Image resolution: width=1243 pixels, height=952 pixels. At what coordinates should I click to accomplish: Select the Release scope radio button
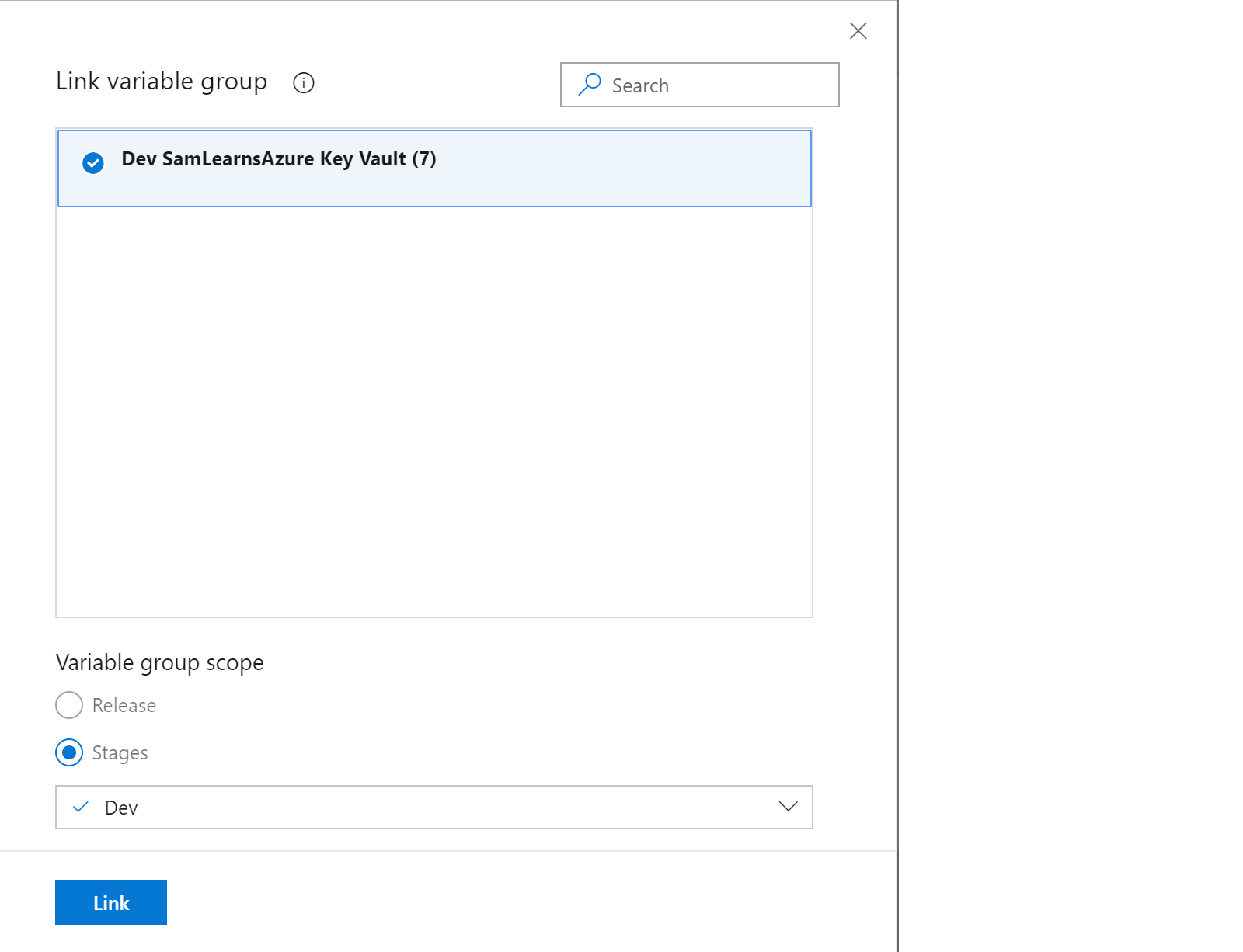tap(69, 705)
